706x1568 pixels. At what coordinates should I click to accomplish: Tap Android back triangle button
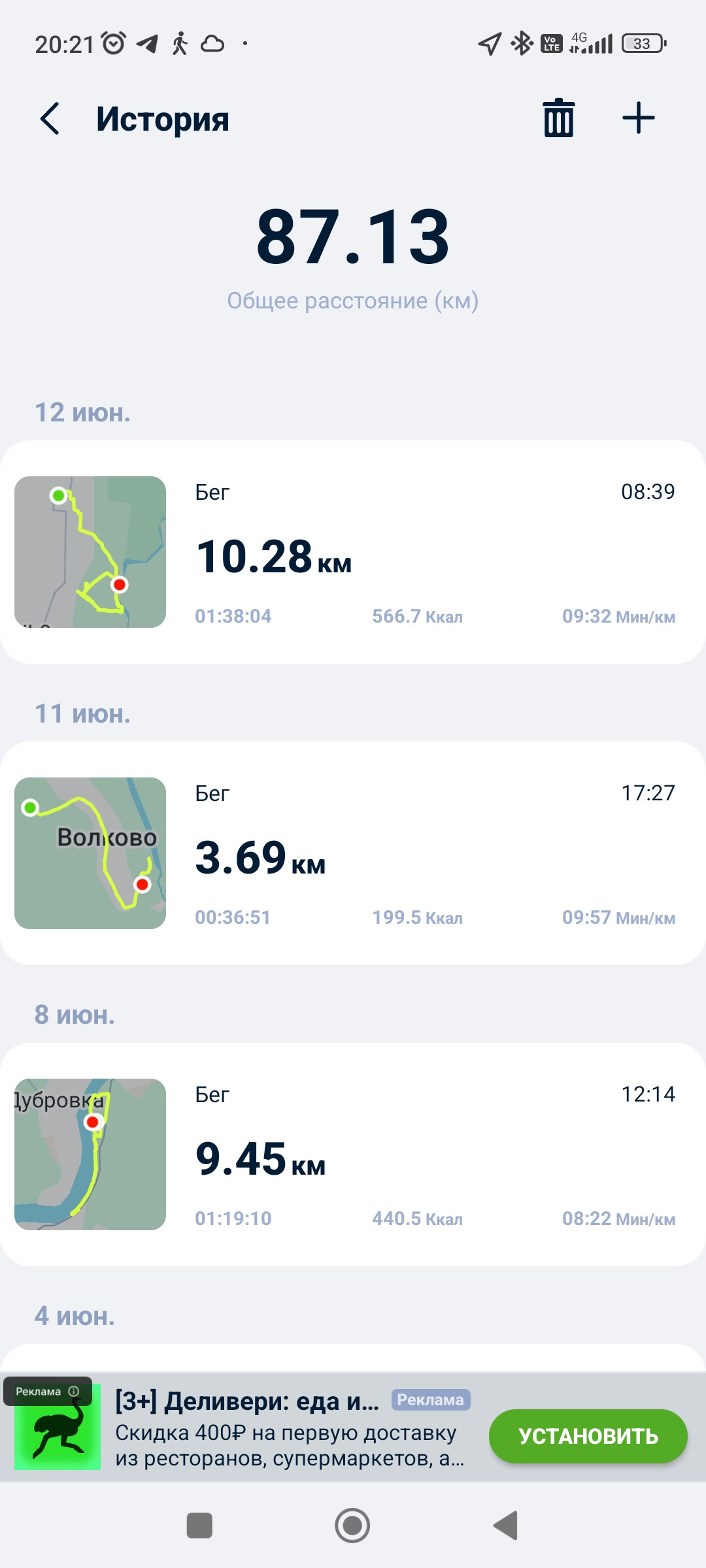[x=506, y=1526]
